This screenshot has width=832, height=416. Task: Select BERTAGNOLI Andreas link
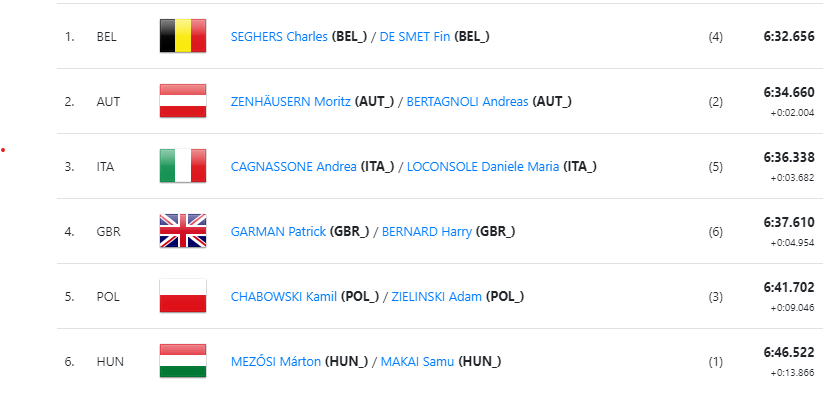(467, 101)
